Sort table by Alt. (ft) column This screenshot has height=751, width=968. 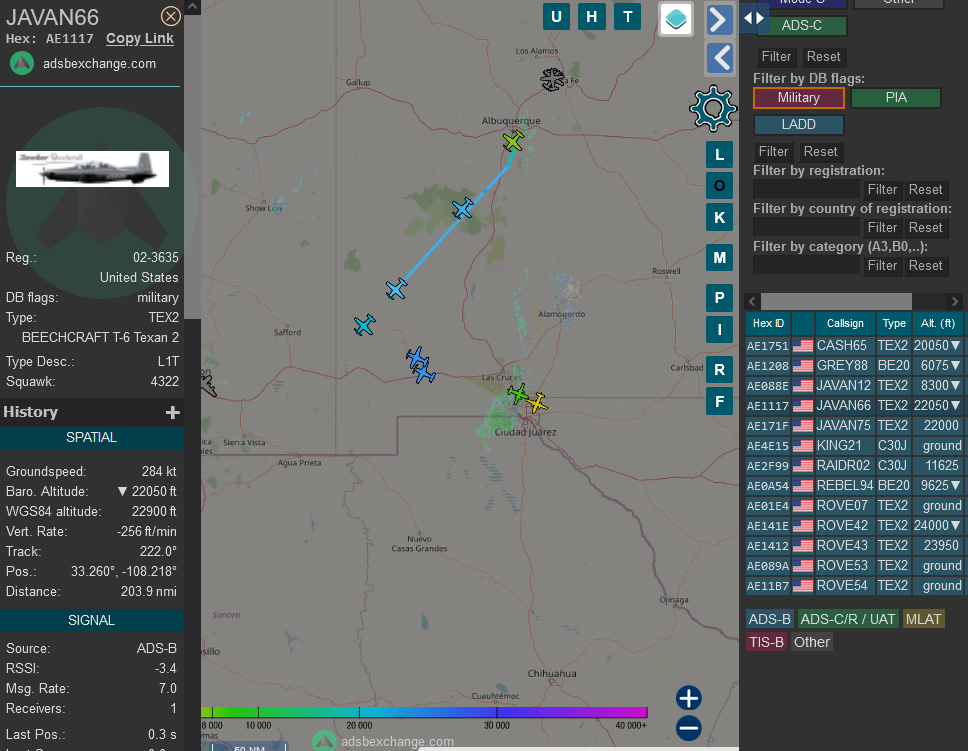(x=937, y=323)
